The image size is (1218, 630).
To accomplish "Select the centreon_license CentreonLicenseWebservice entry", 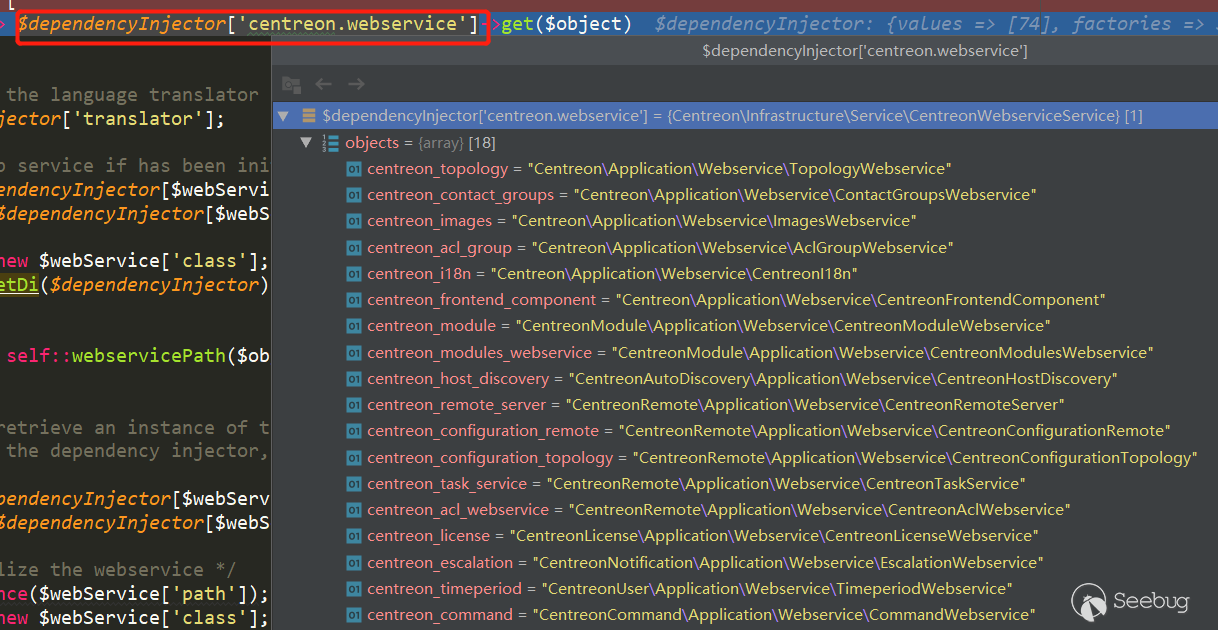I will [x=702, y=536].
